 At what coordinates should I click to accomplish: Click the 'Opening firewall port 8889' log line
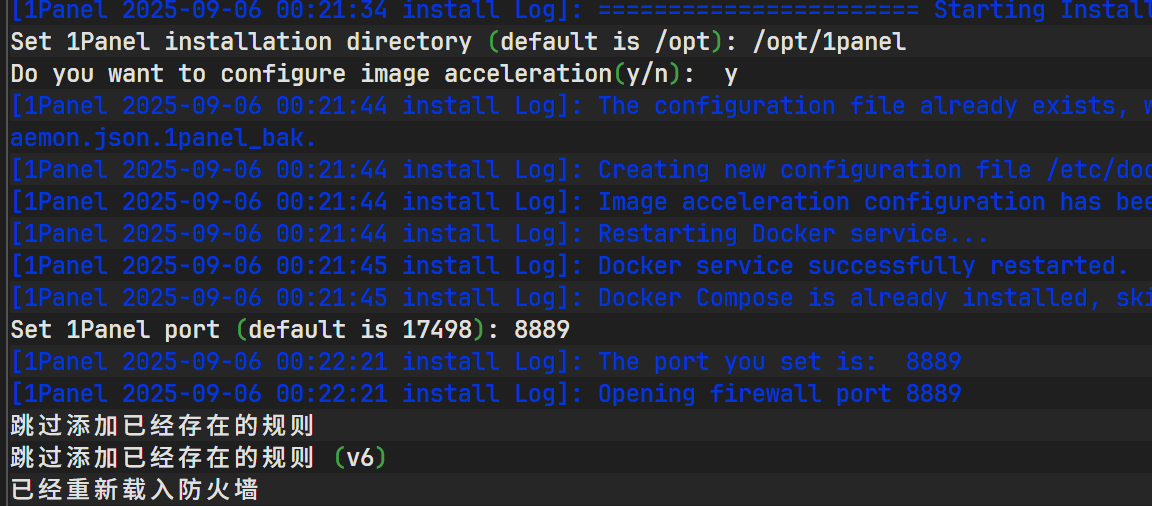[486, 394]
